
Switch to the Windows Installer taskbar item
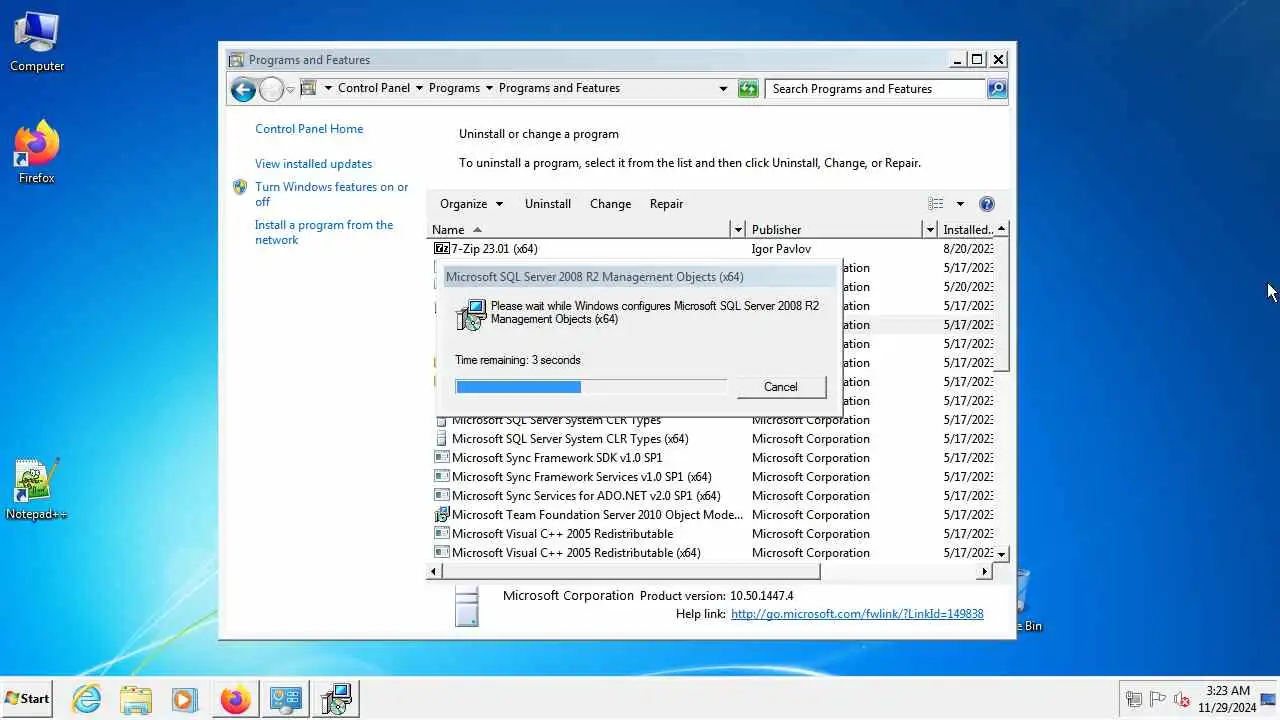click(336, 699)
